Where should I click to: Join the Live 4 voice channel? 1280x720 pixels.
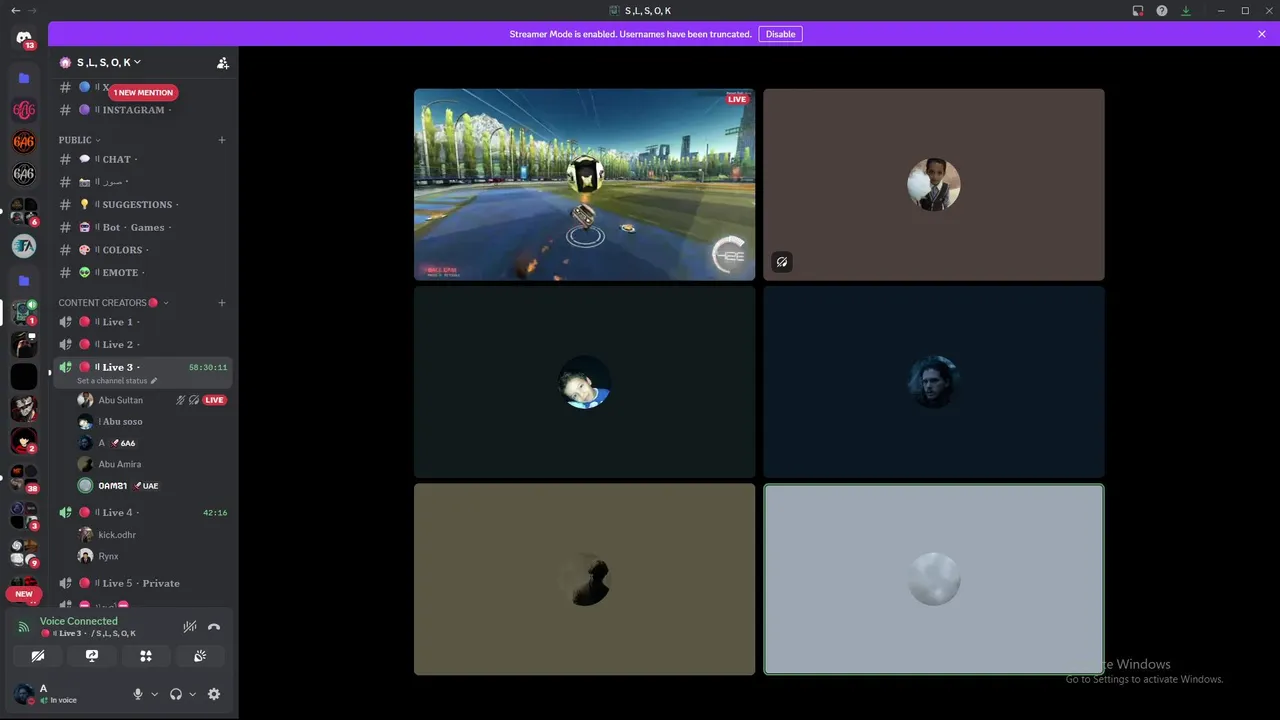[x=143, y=512]
